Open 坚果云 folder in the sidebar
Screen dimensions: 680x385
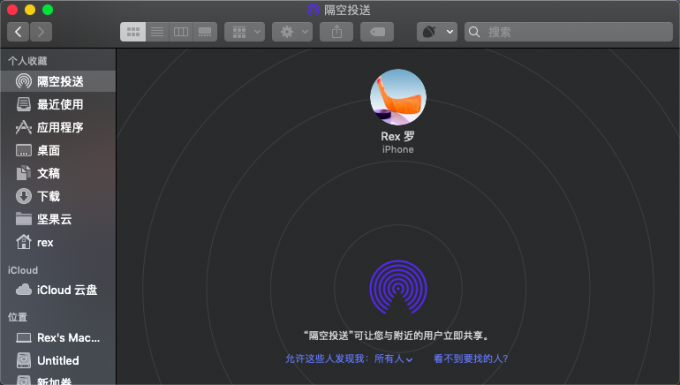point(58,219)
